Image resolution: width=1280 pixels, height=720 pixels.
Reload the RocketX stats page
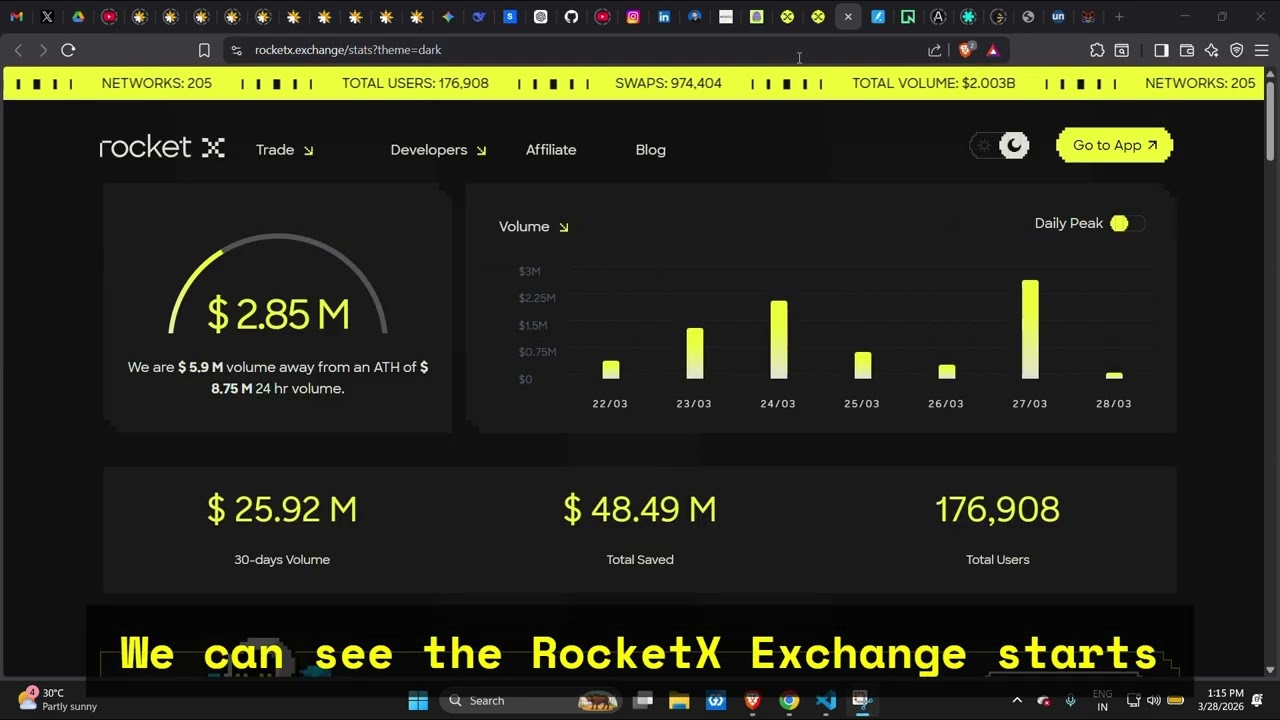click(x=68, y=50)
